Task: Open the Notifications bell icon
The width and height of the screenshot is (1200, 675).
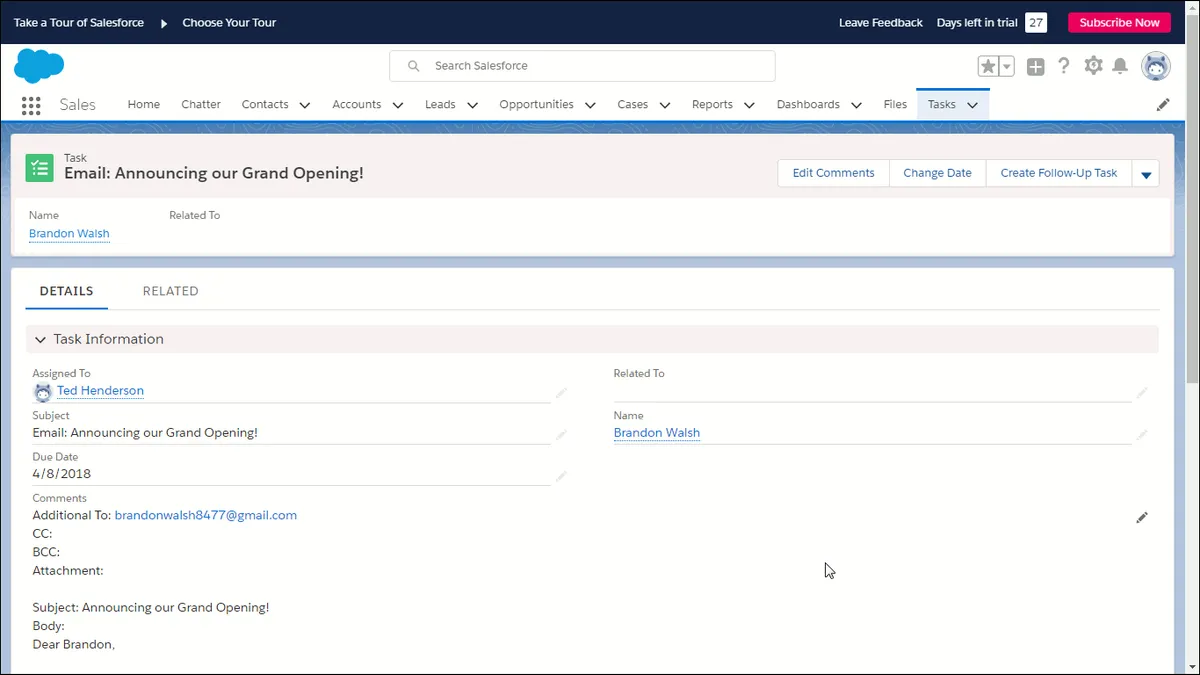Action: coord(1121,66)
